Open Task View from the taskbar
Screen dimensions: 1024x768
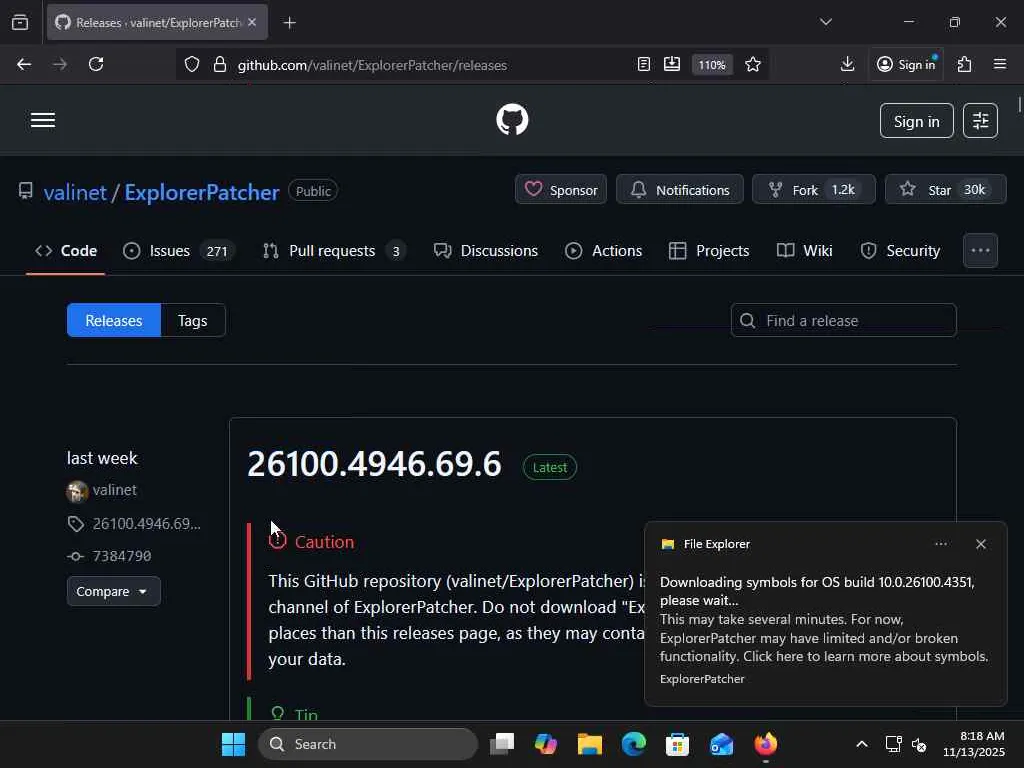coord(502,744)
